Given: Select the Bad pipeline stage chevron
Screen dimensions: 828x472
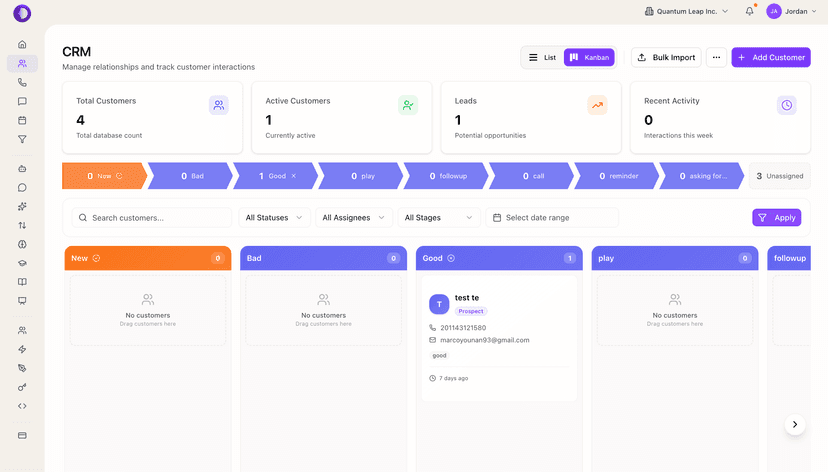Looking at the screenshot, I should click(191, 176).
